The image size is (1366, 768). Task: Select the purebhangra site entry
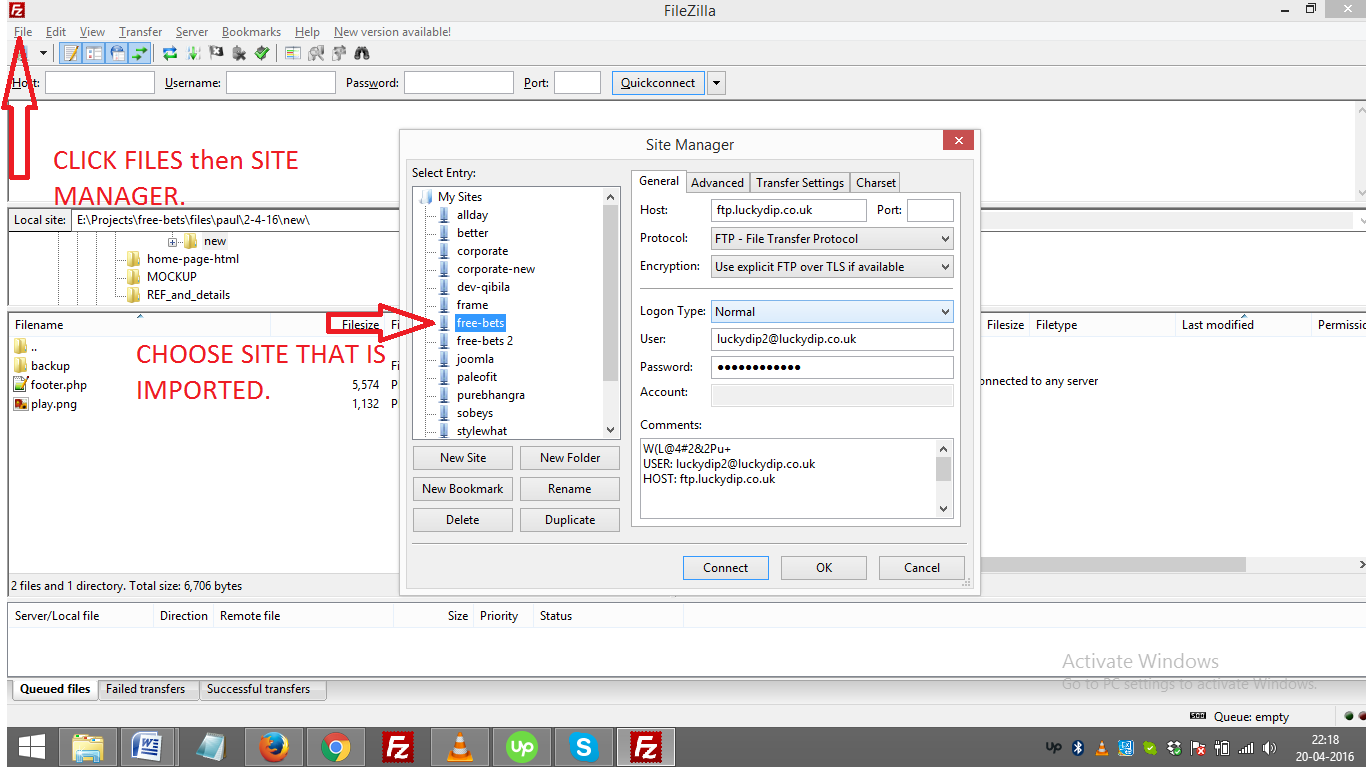point(491,395)
